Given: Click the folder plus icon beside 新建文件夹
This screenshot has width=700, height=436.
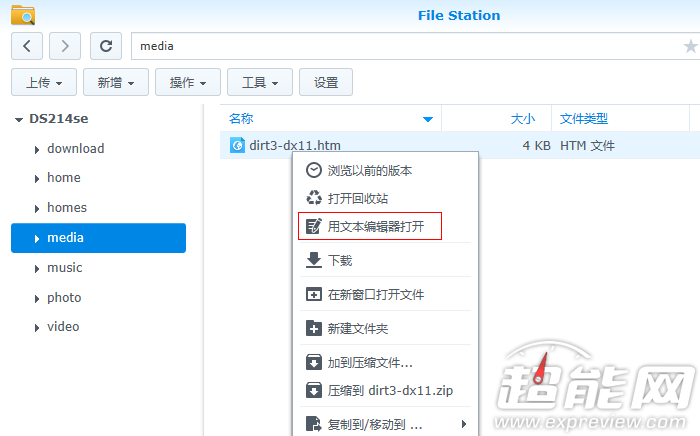Looking at the screenshot, I should (313, 328).
